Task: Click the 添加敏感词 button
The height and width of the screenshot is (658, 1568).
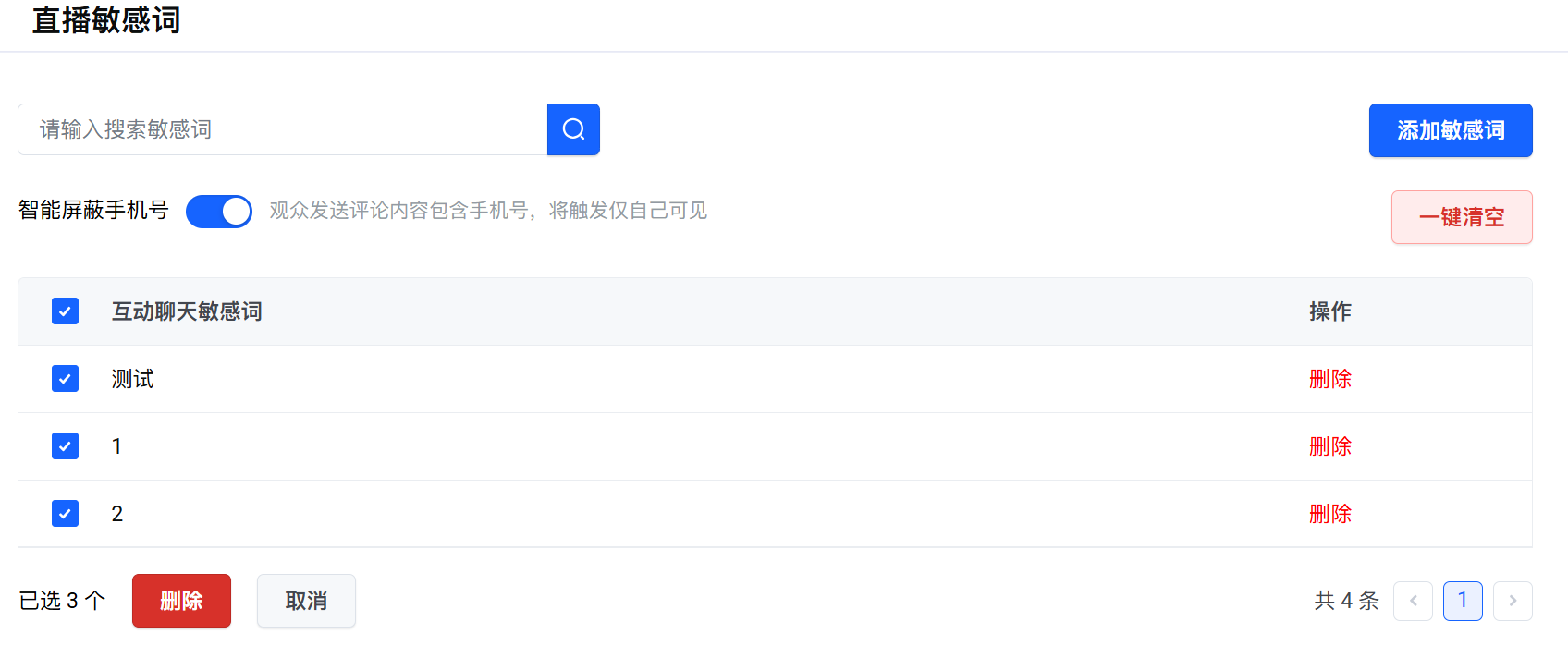Action: (x=1450, y=130)
